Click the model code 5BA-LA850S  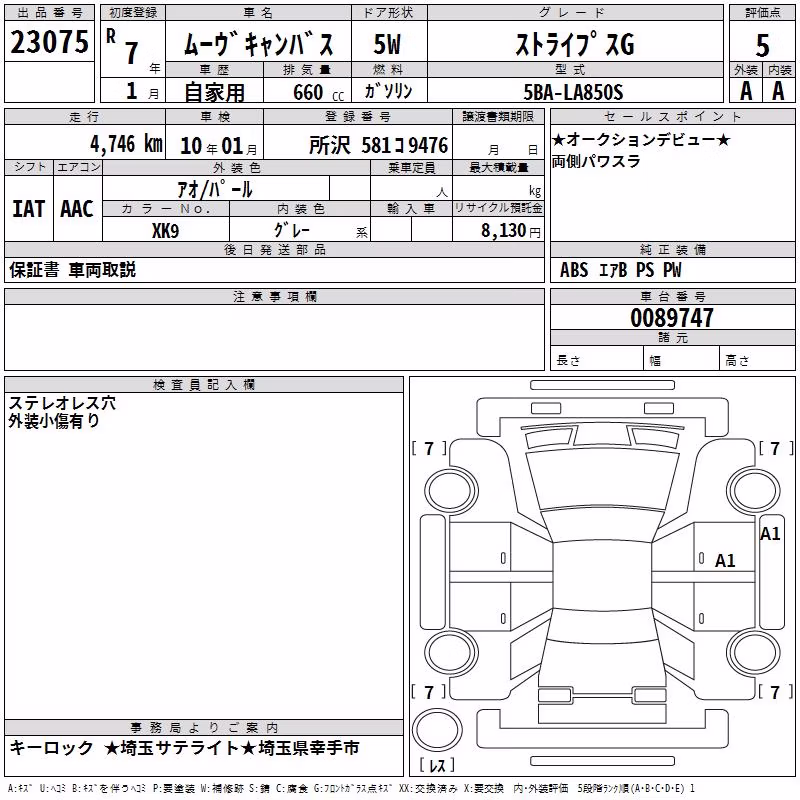tap(573, 92)
